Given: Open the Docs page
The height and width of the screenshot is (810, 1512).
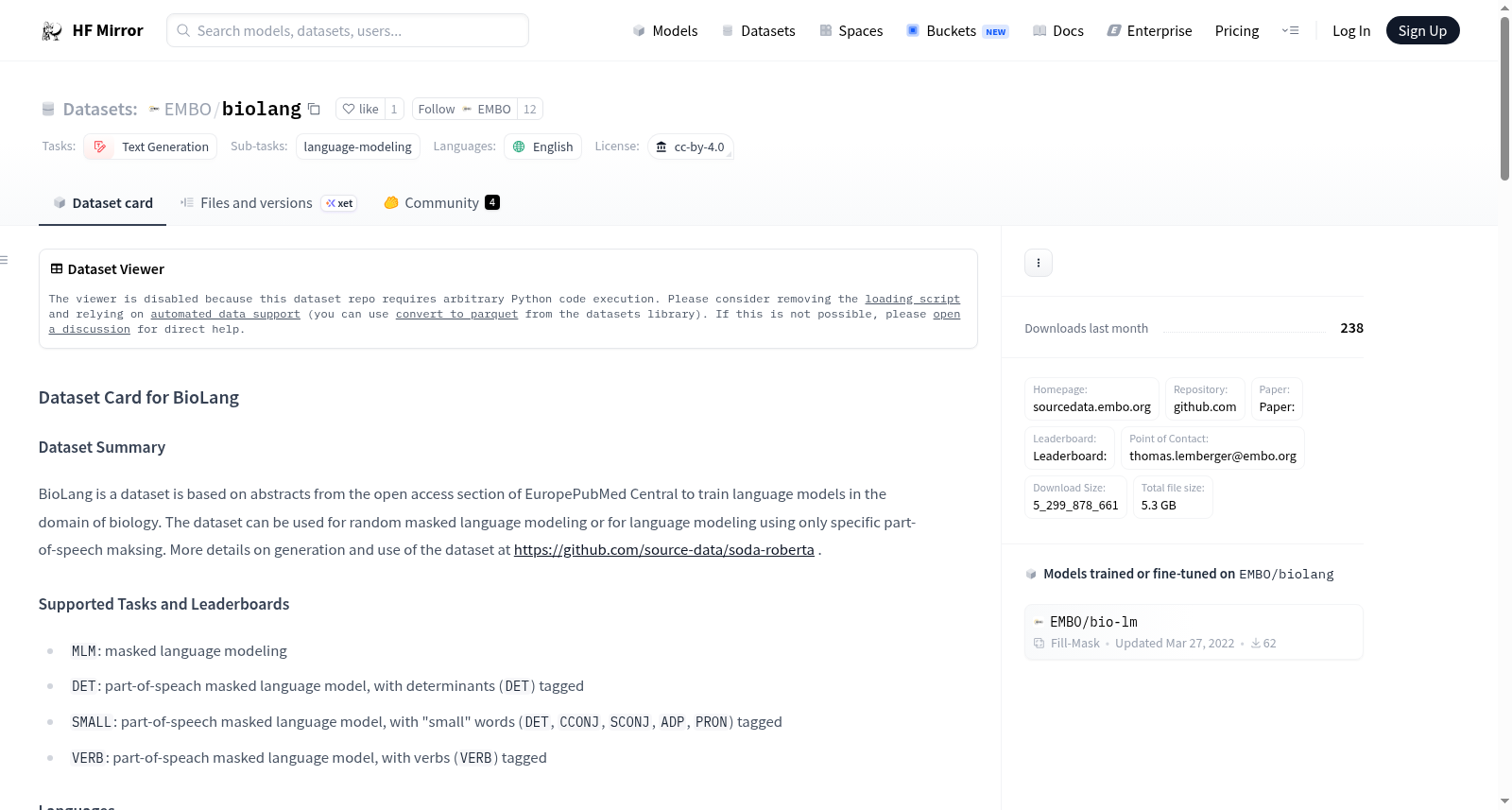Looking at the screenshot, I should [x=1058, y=31].
